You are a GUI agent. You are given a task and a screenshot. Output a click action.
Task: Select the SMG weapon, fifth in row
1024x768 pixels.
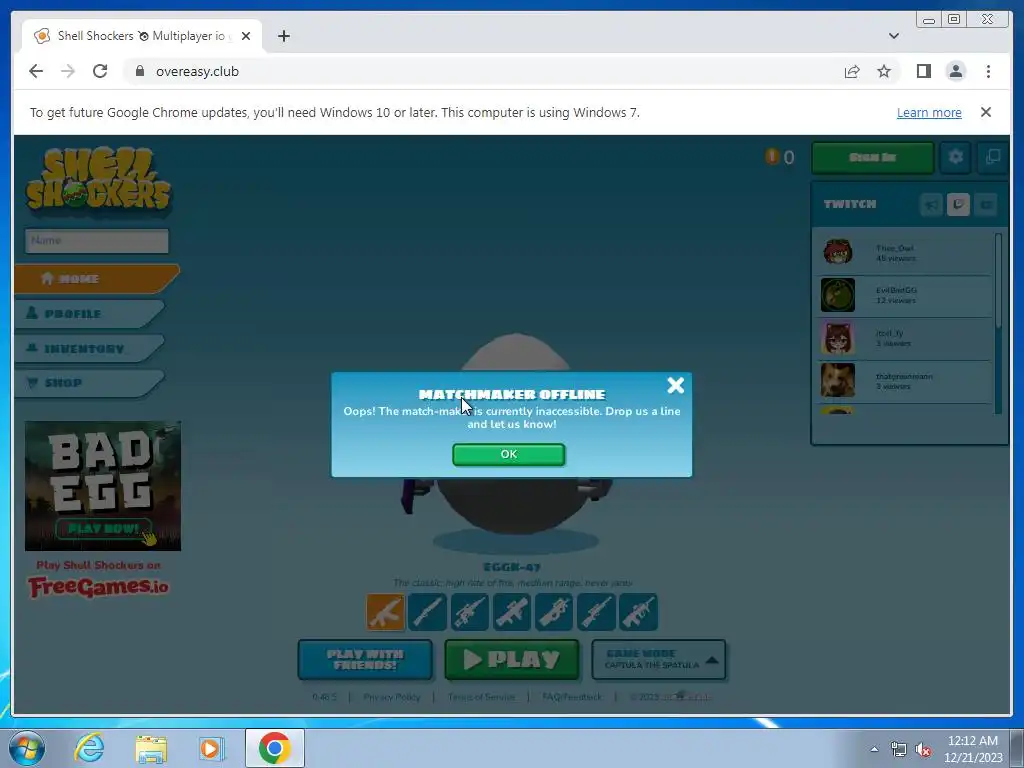tap(554, 612)
